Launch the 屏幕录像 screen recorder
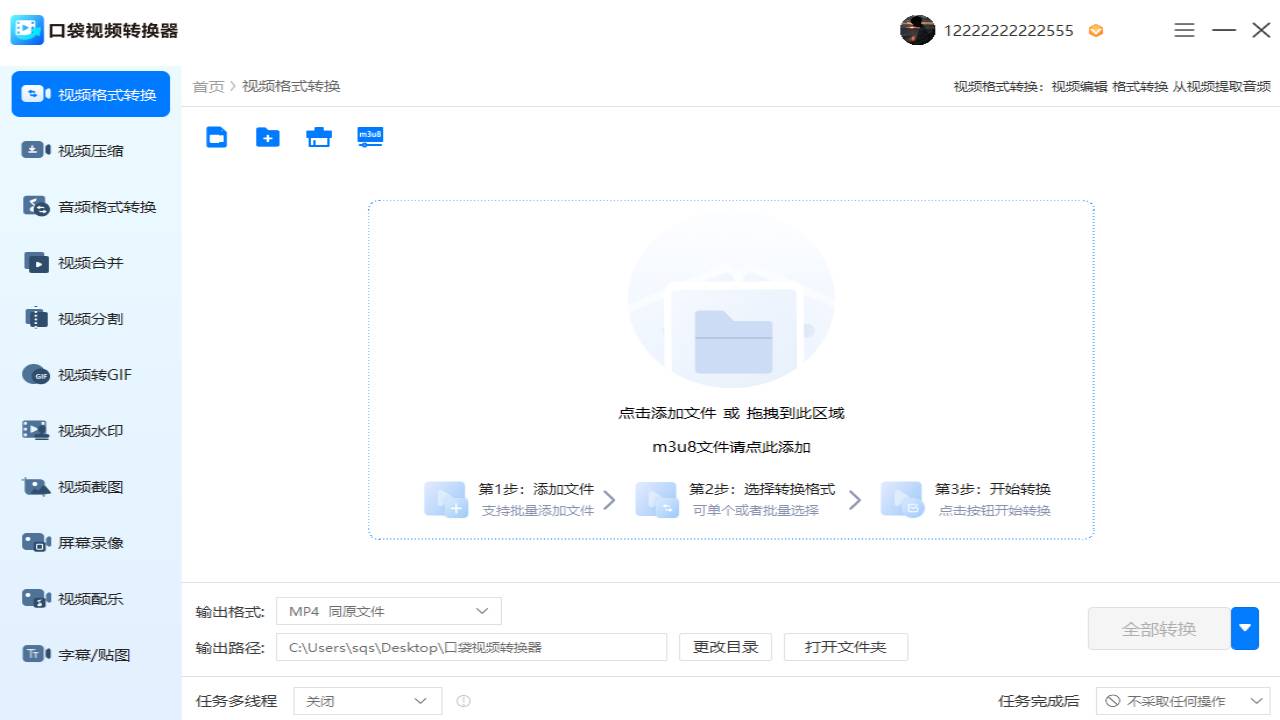The height and width of the screenshot is (720, 1280). 90,542
